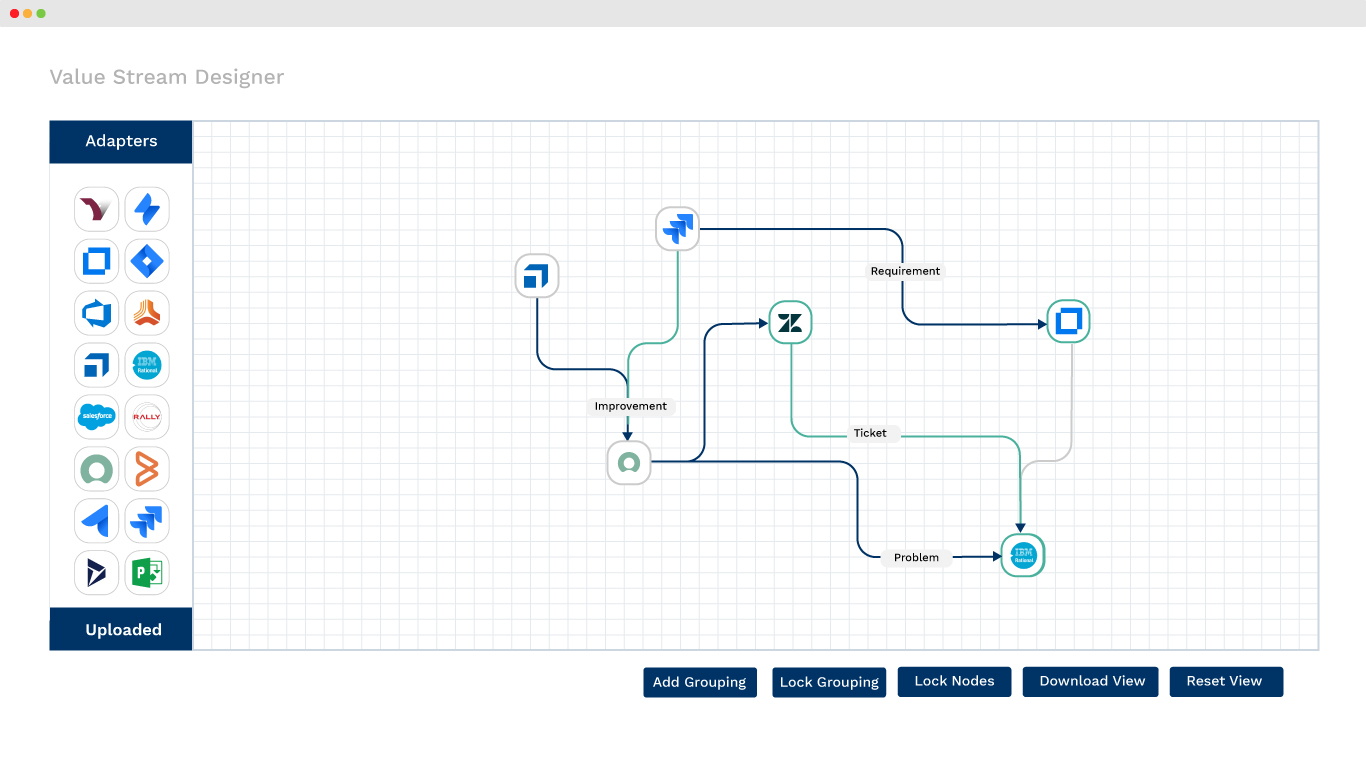Click the Value Stream Designer title
Screen dimensions: 1366x768
(x=167, y=77)
